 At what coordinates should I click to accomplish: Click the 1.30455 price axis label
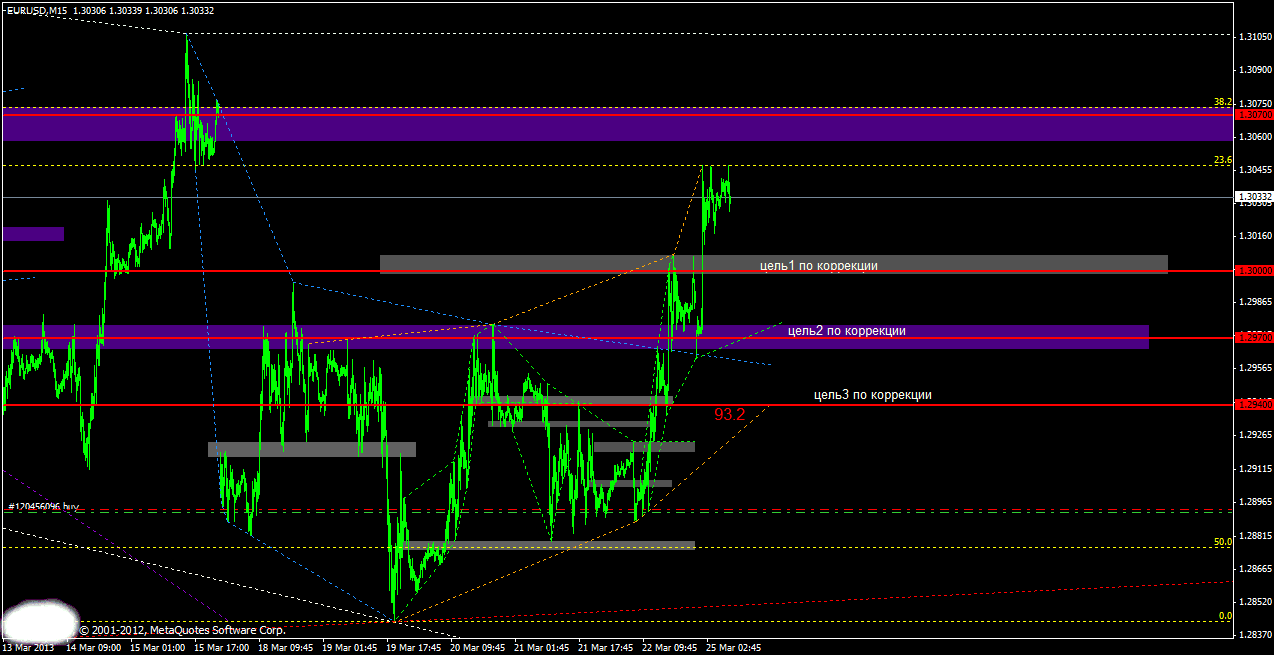click(1255, 170)
